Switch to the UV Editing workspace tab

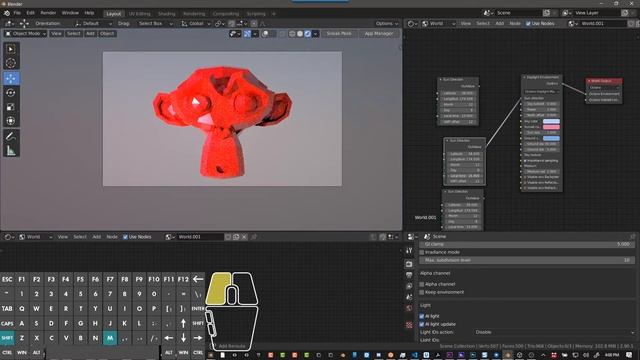[140, 14]
